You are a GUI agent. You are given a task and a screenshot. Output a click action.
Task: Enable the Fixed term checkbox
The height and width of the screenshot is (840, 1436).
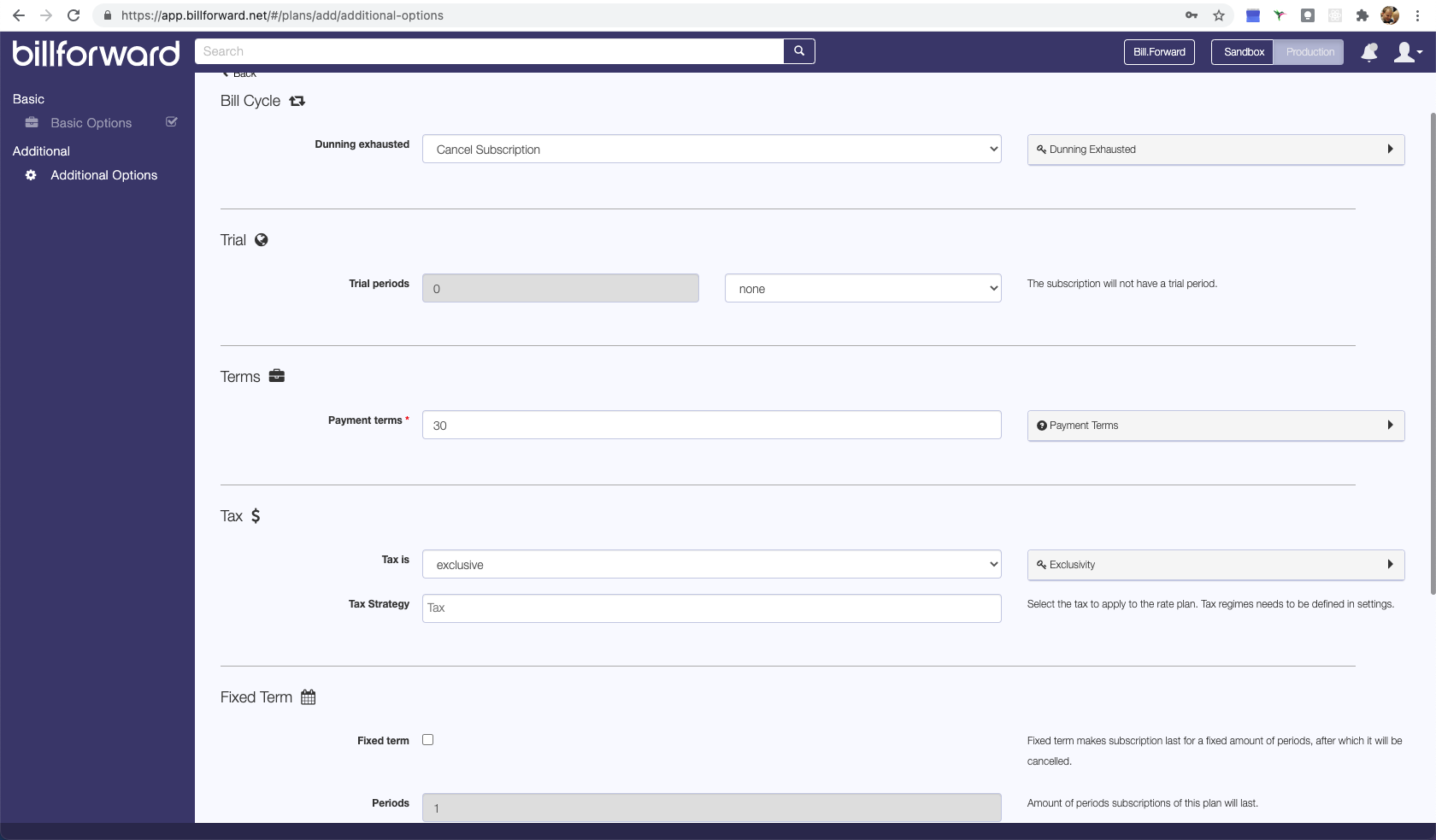[428, 740]
